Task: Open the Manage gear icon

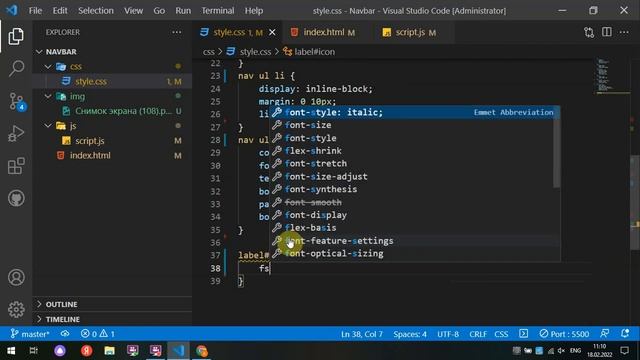Action: [16, 309]
